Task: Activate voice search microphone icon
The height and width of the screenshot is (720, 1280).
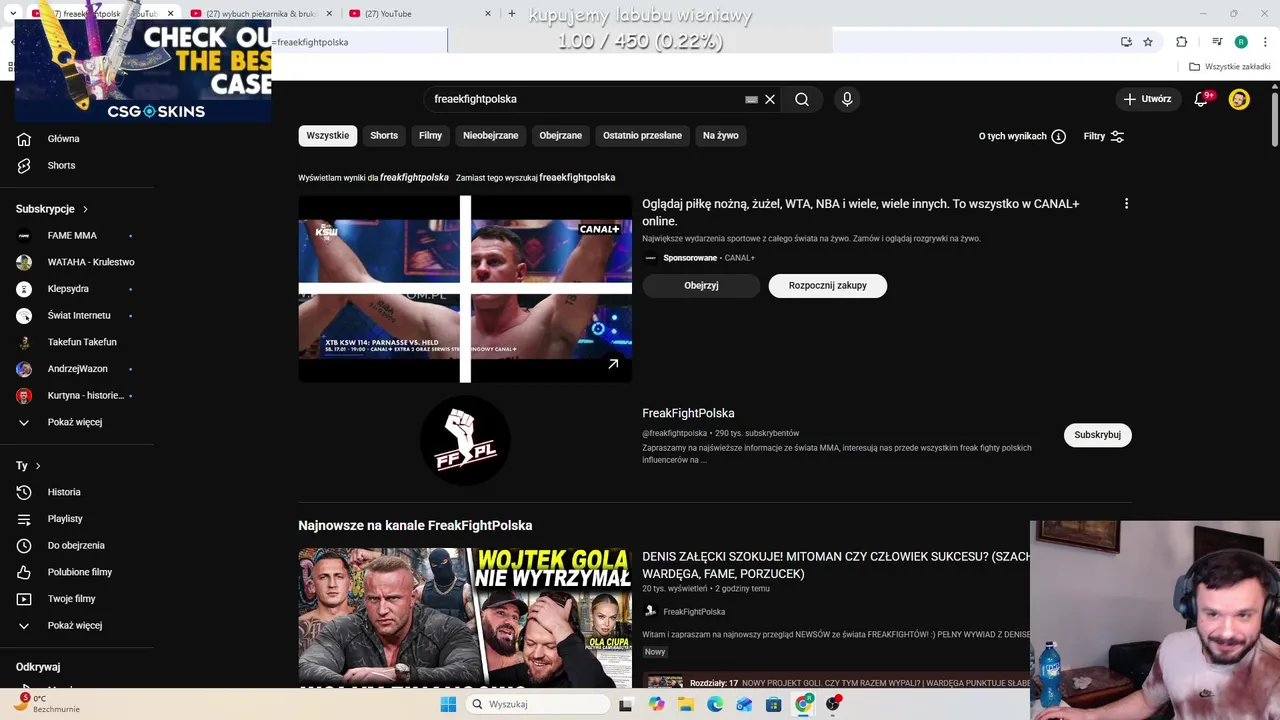Action: [847, 99]
